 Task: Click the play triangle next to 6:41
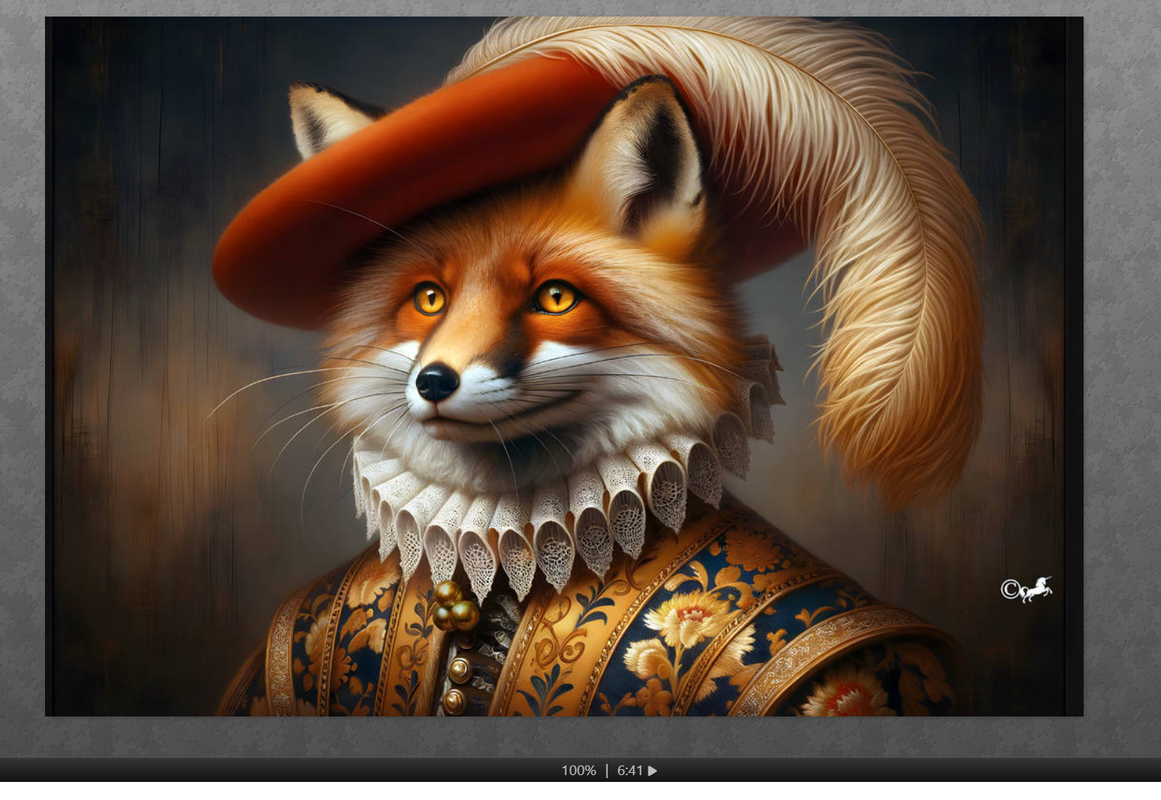click(x=652, y=770)
